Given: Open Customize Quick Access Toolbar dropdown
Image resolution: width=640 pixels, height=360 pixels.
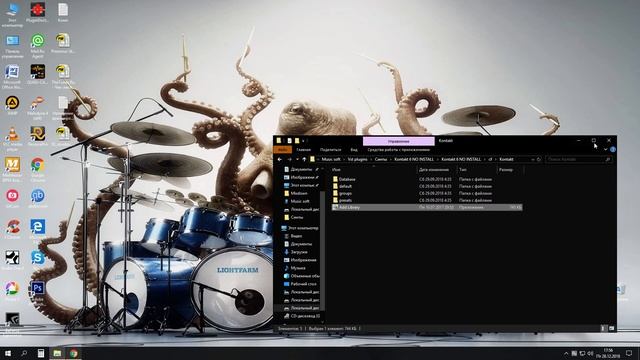Looking at the screenshot, I should pos(303,141).
